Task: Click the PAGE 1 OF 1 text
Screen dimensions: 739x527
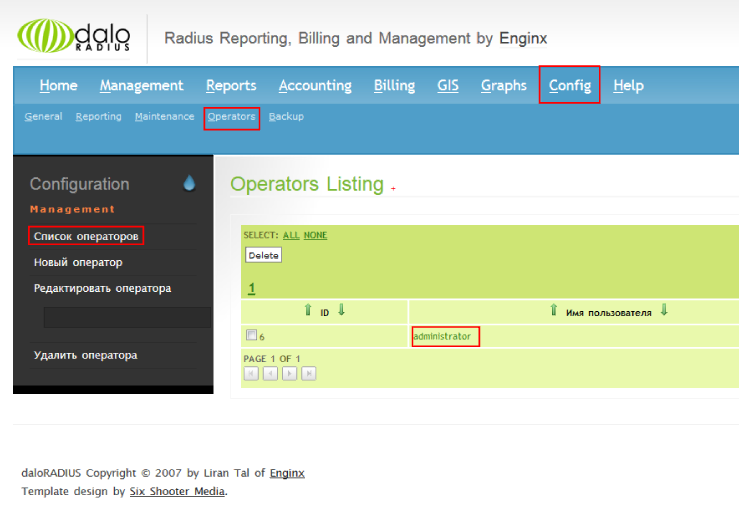Action: click(272, 359)
